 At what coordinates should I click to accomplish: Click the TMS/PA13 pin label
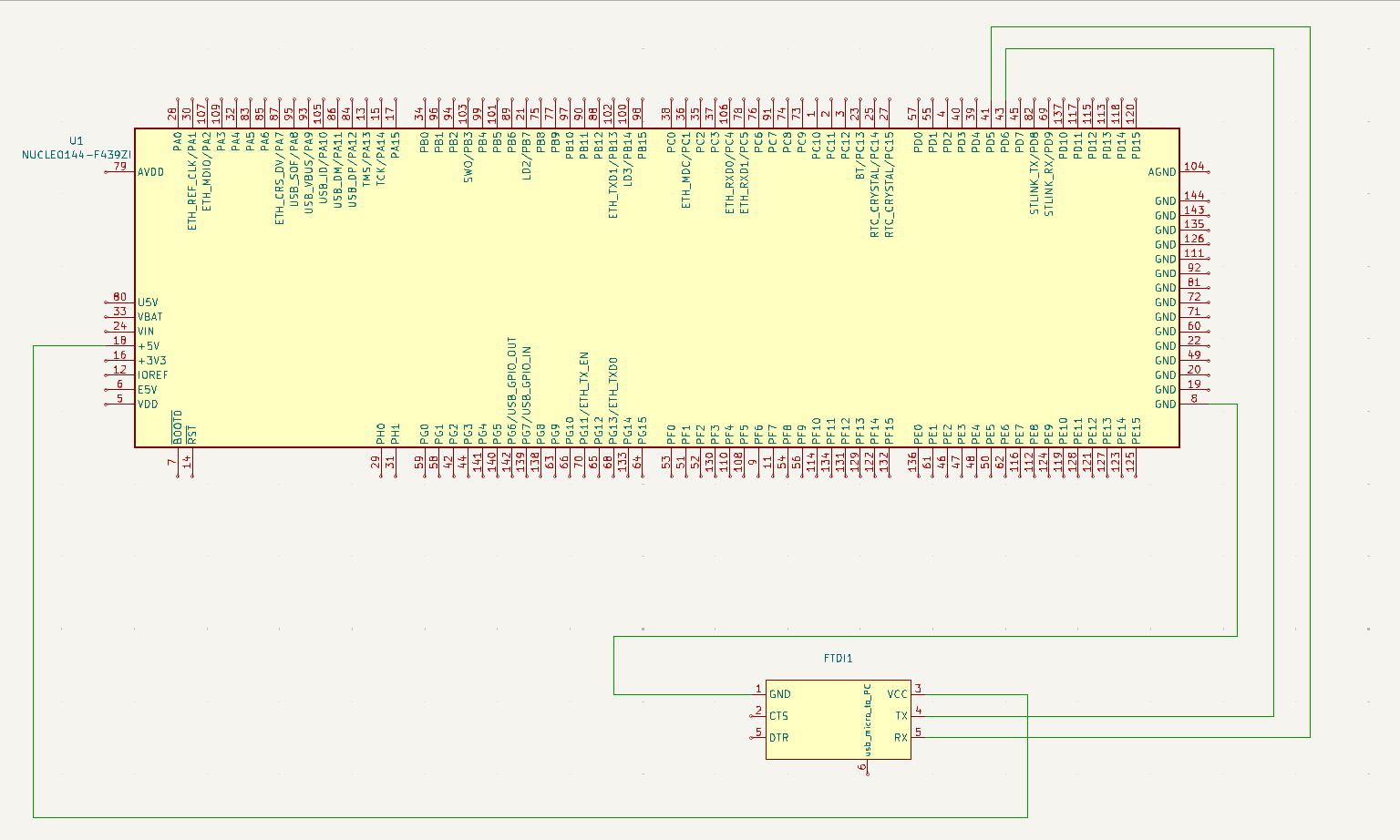coord(366,159)
